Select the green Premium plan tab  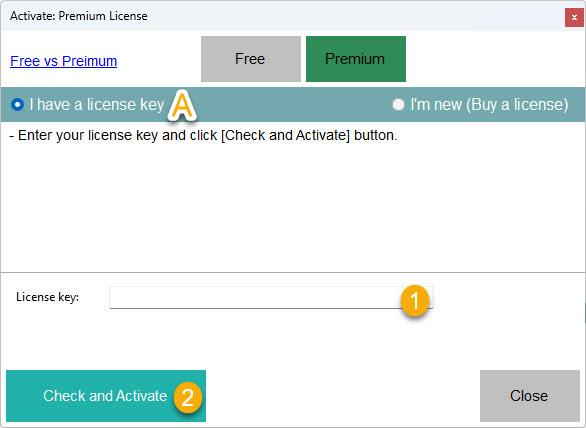[356, 59]
